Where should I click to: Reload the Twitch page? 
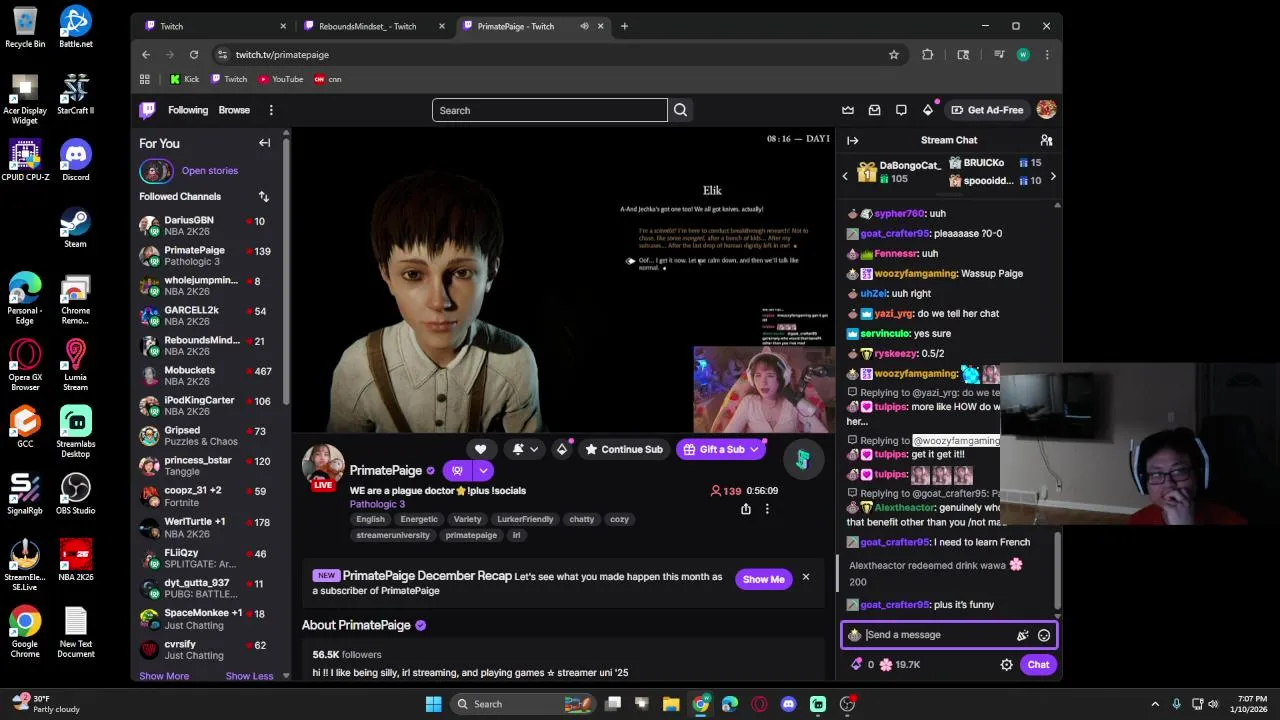194,55
